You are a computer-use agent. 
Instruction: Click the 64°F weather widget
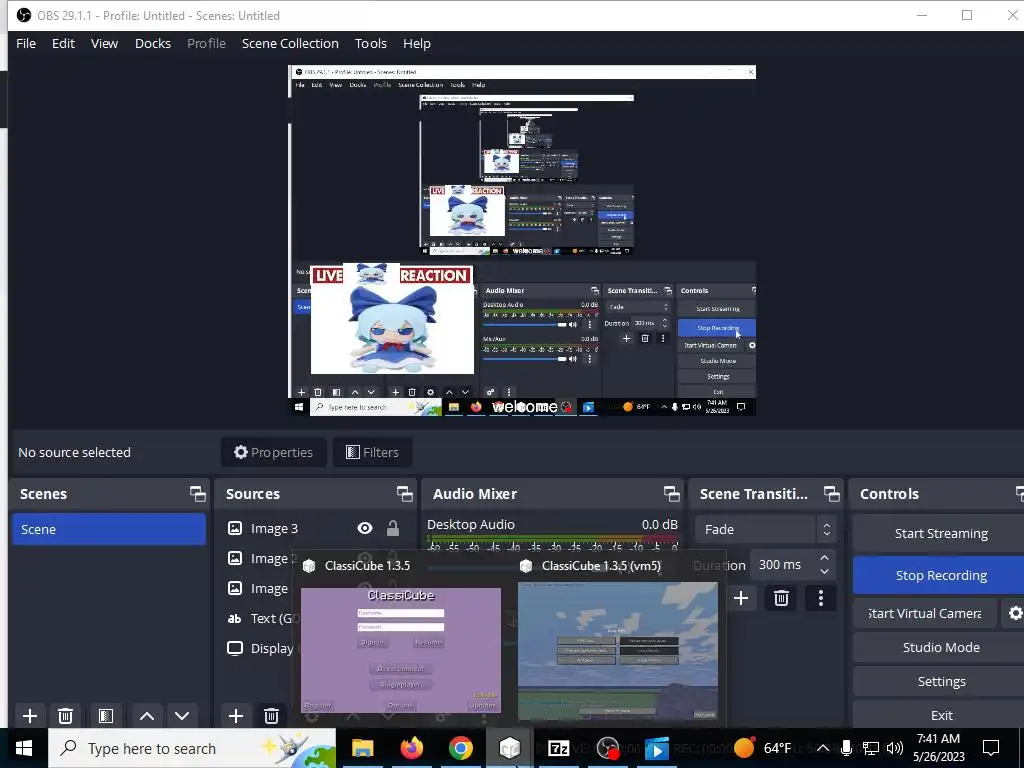[761, 748]
